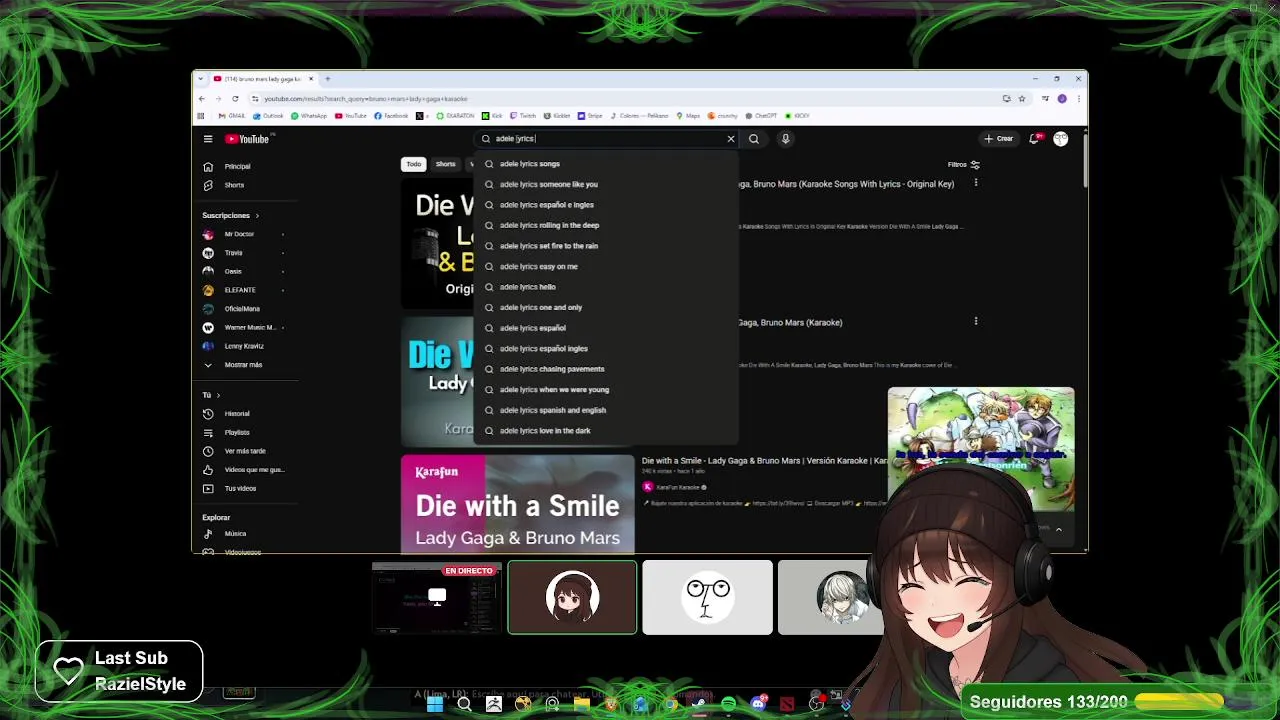Open more options for first video result
Viewport: 1280px width, 720px height.
click(x=976, y=183)
